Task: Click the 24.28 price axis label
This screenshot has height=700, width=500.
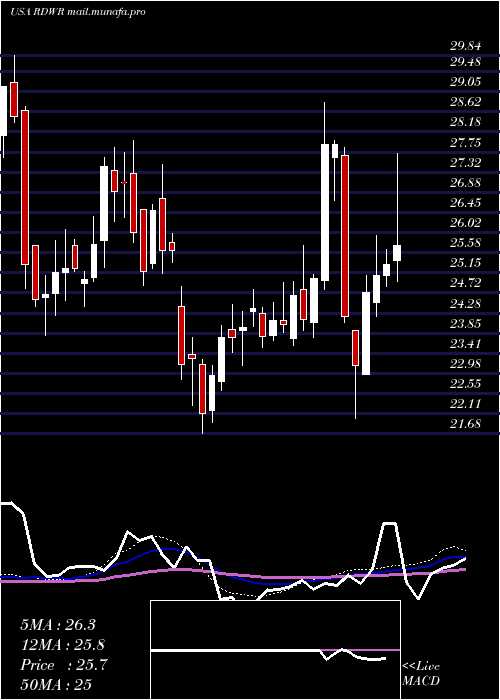Action: [x=465, y=304]
